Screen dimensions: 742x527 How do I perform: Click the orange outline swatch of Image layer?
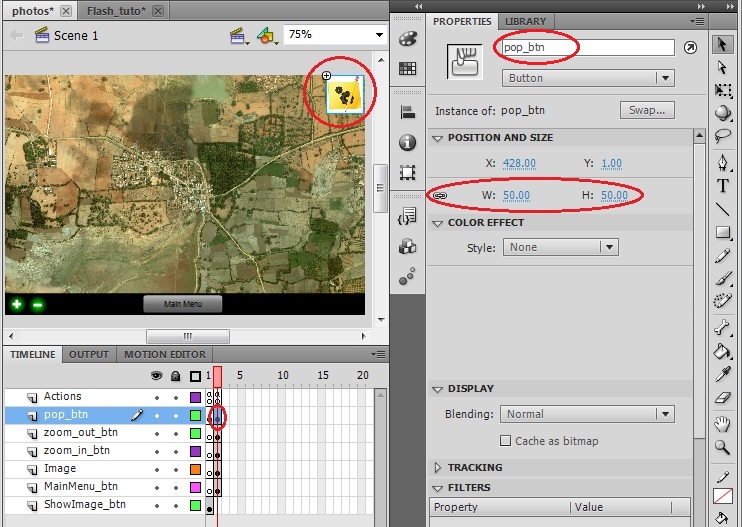195,470
